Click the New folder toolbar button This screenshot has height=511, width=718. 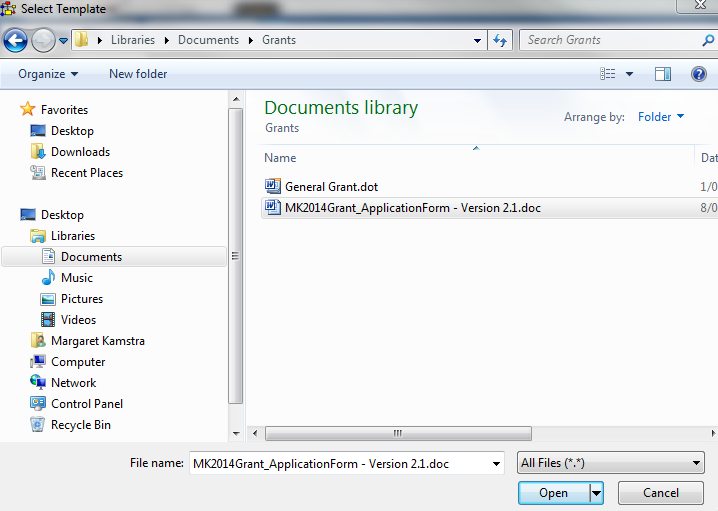[x=138, y=74]
